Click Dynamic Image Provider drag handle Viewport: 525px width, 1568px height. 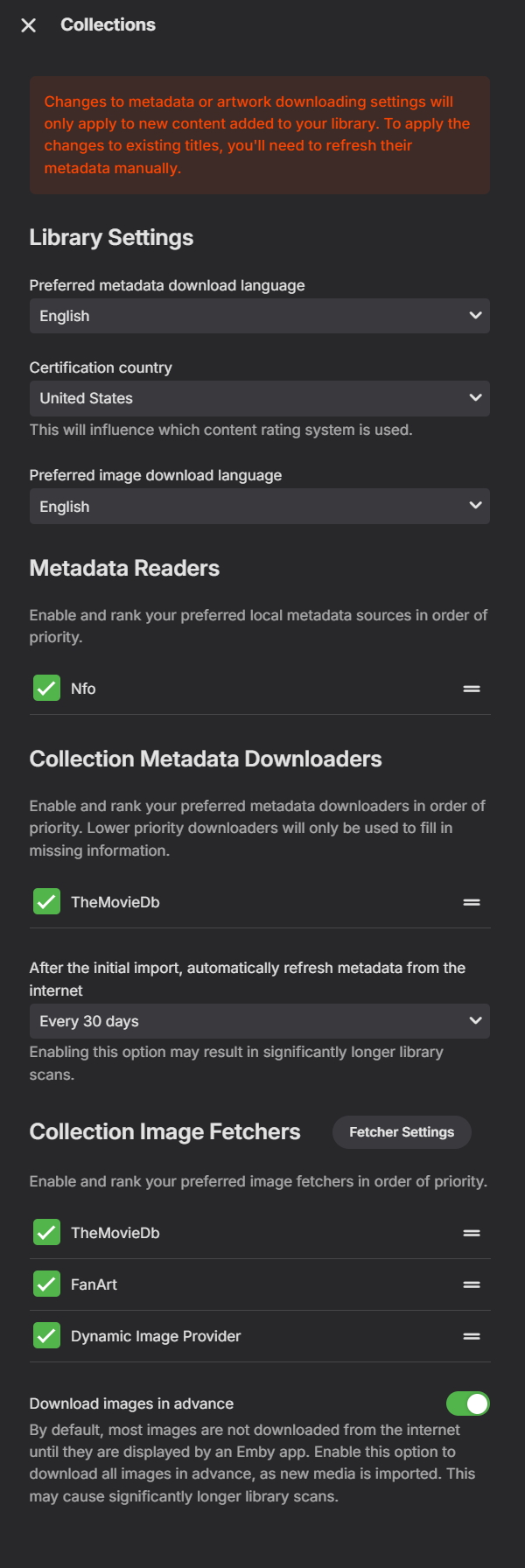[x=472, y=1336]
